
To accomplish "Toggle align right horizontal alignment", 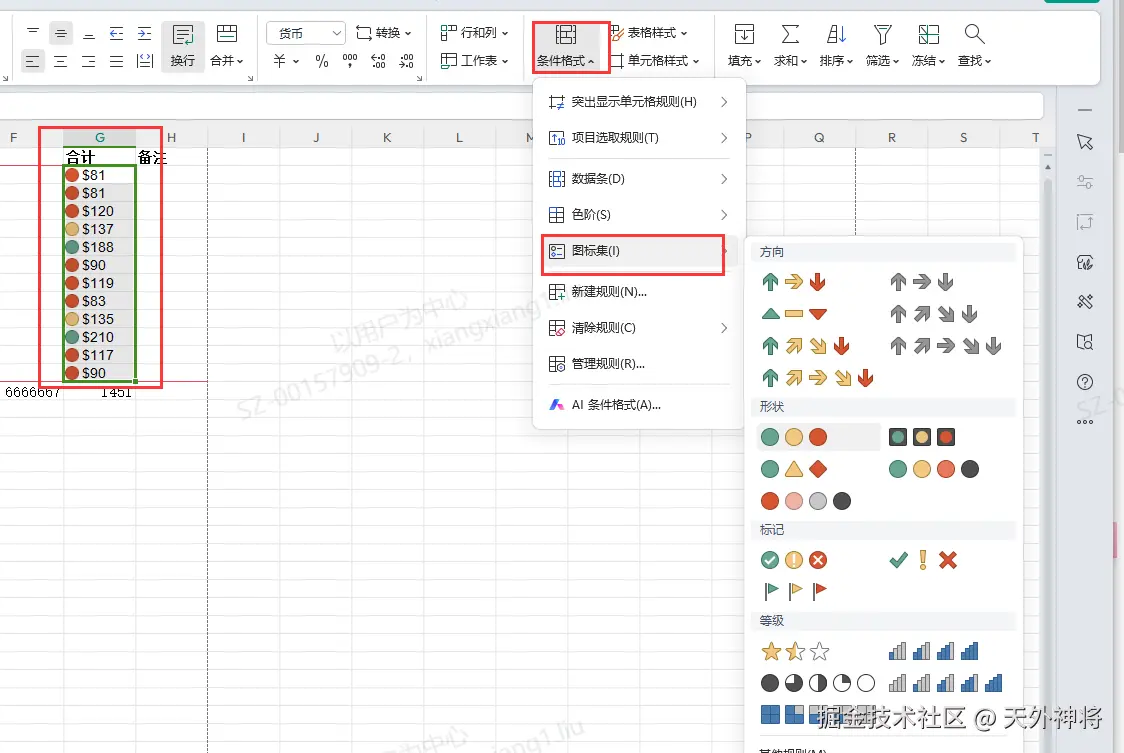I will click(89, 61).
